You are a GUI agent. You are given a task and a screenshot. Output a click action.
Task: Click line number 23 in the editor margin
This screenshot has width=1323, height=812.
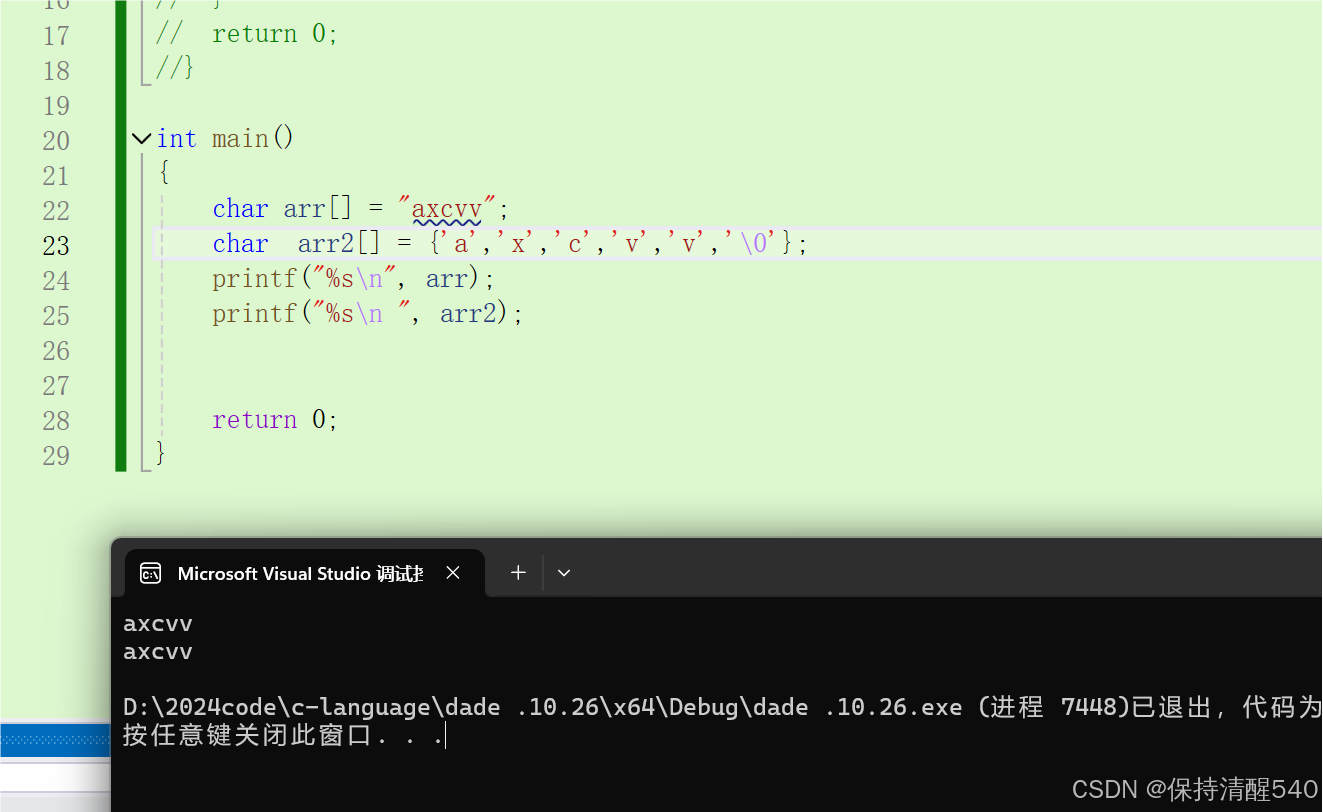pos(56,245)
